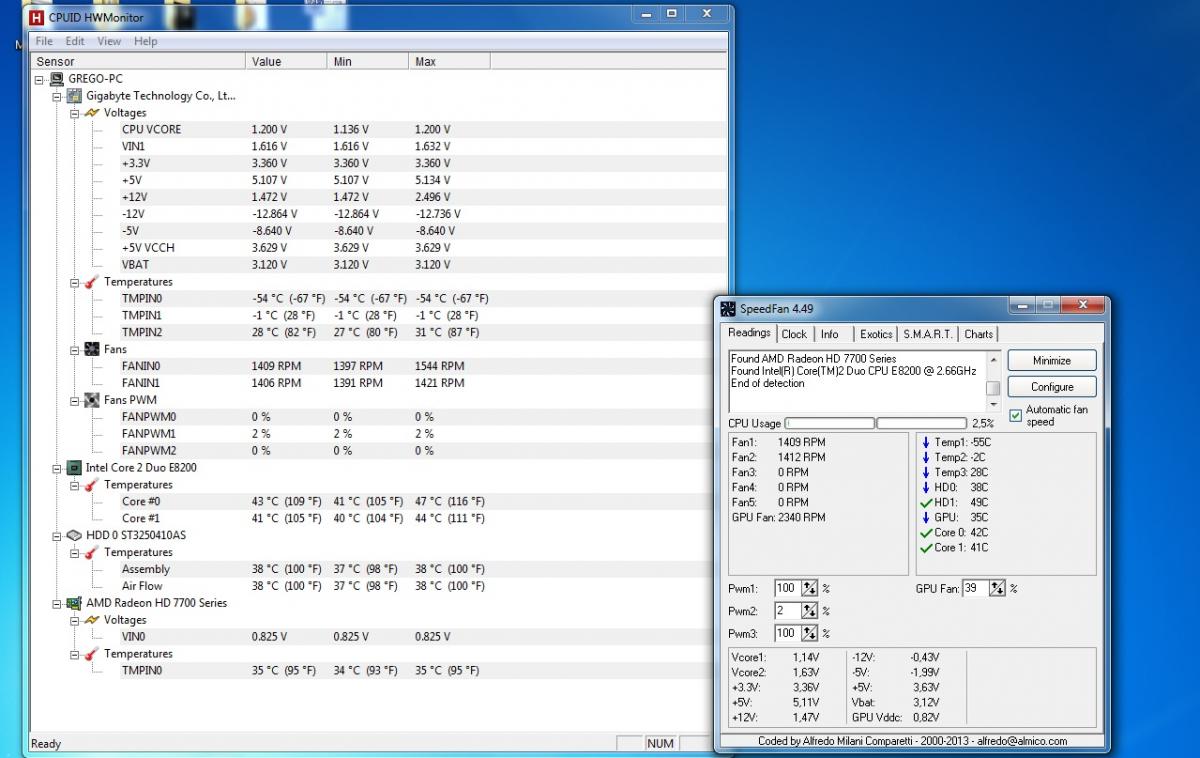The height and width of the screenshot is (758, 1200).
Task: Click the Max column header
Action: [x=450, y=61]
